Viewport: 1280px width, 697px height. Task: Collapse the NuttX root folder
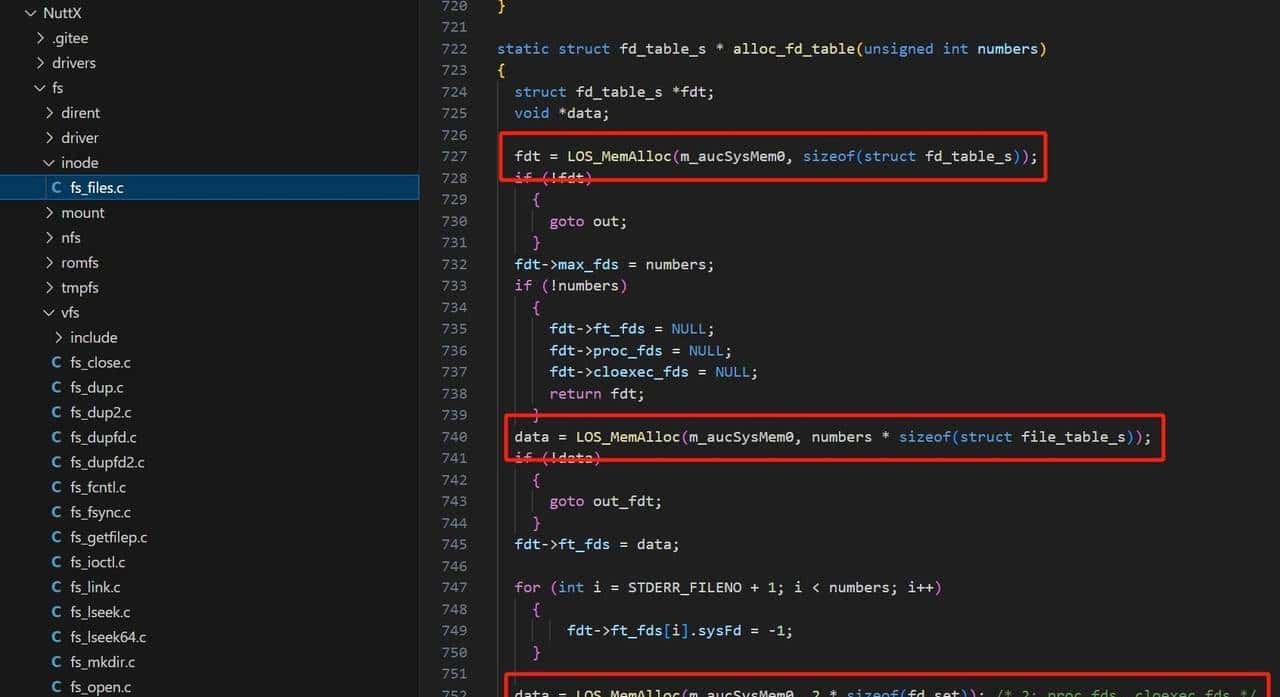pos(30,13)
